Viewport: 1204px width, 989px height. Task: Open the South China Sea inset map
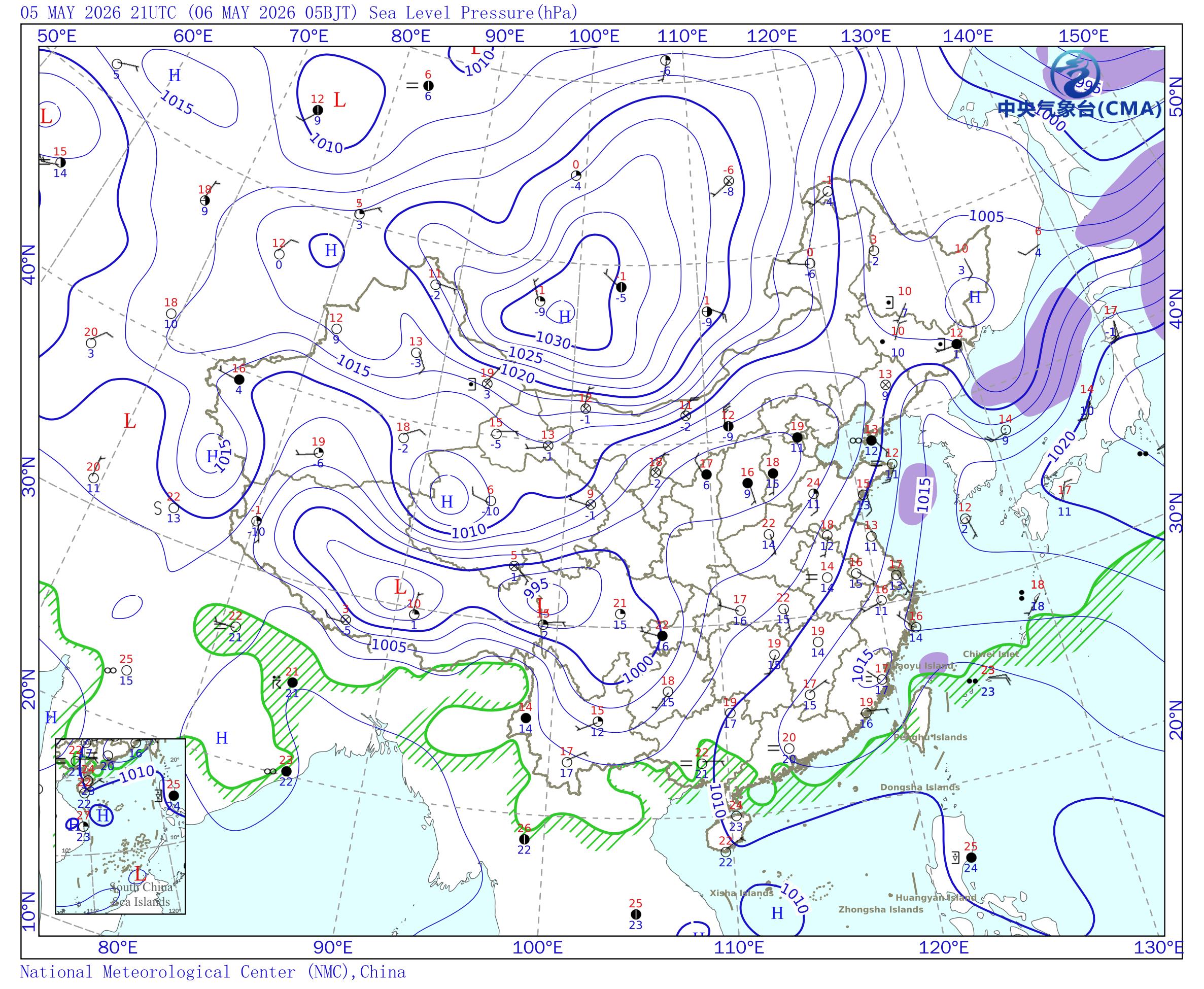[x=120, y=826]
